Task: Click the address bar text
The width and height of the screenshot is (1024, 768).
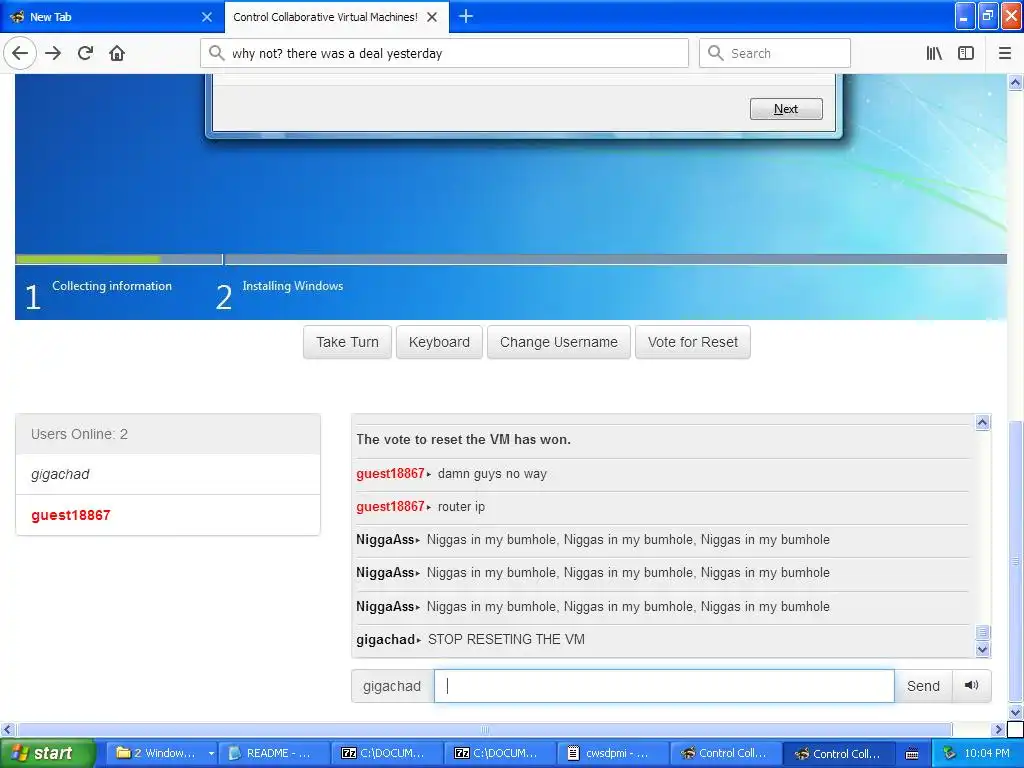Action: pyautogui.click(x=337, y=54)
